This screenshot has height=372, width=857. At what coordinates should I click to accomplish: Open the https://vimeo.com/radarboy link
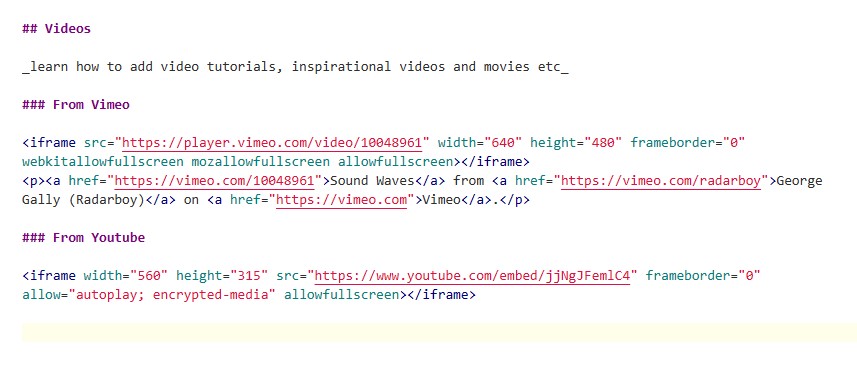661,181
